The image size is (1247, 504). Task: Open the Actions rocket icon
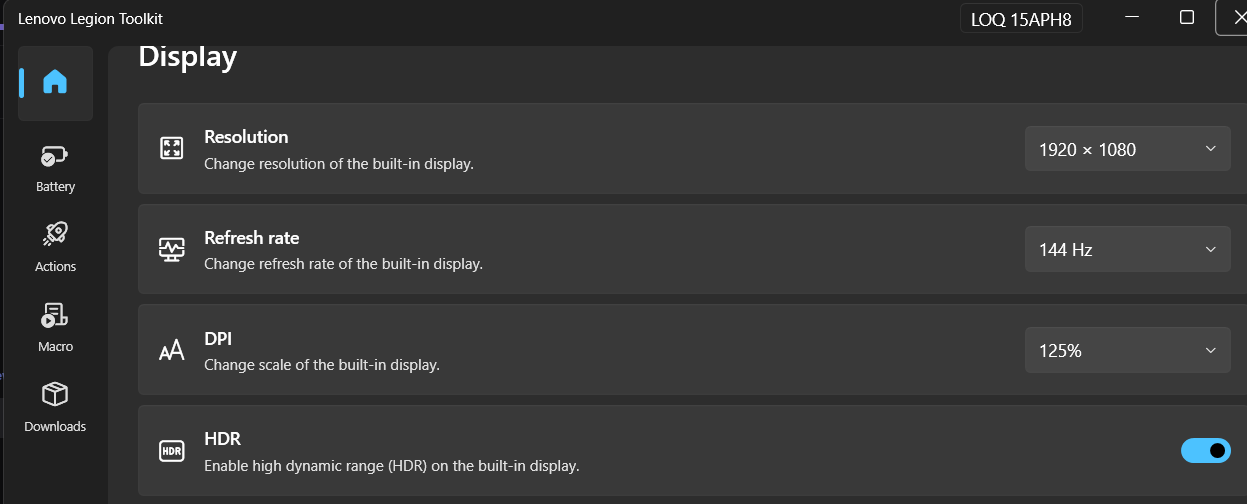point(55,235)
